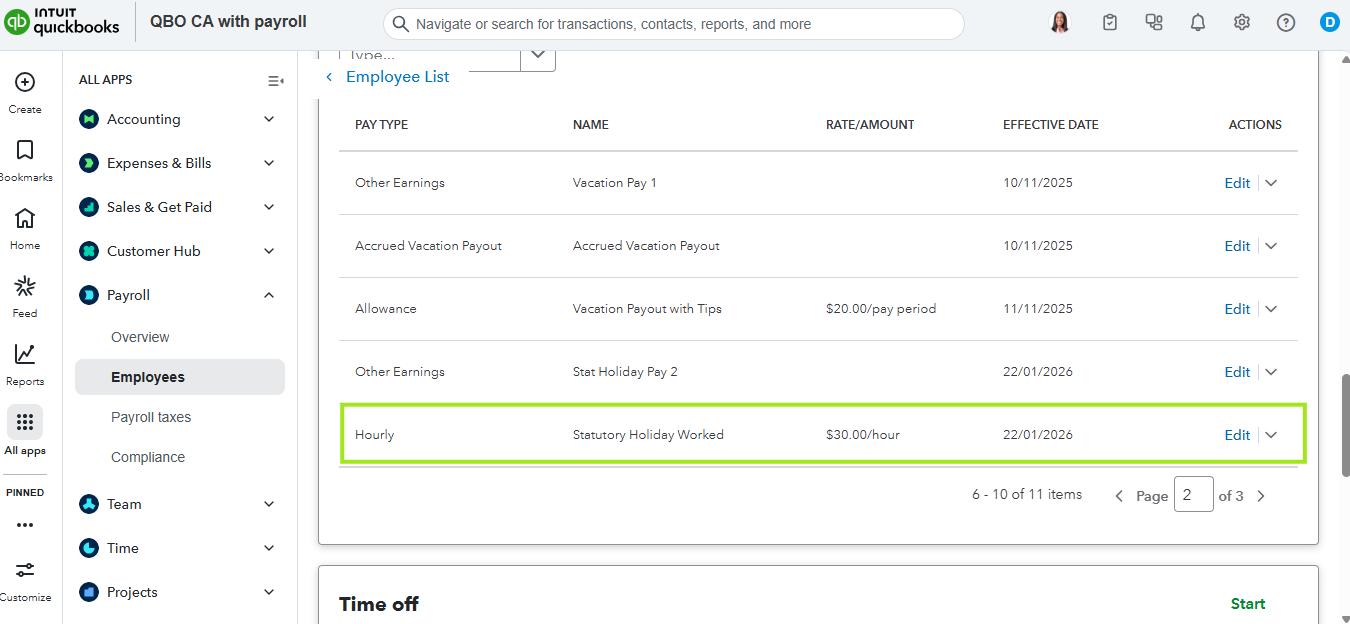Open dropdown next to Statutory Holiday Worked Edit
1350x624 pixels.
tap(1271, 435)
